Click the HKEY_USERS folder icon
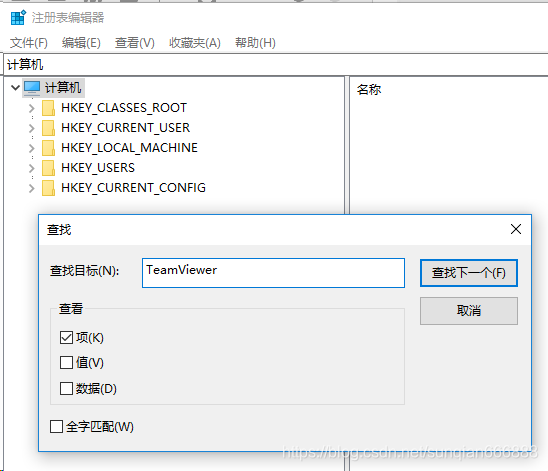The image size is (548, 471). tap(48, 168)
